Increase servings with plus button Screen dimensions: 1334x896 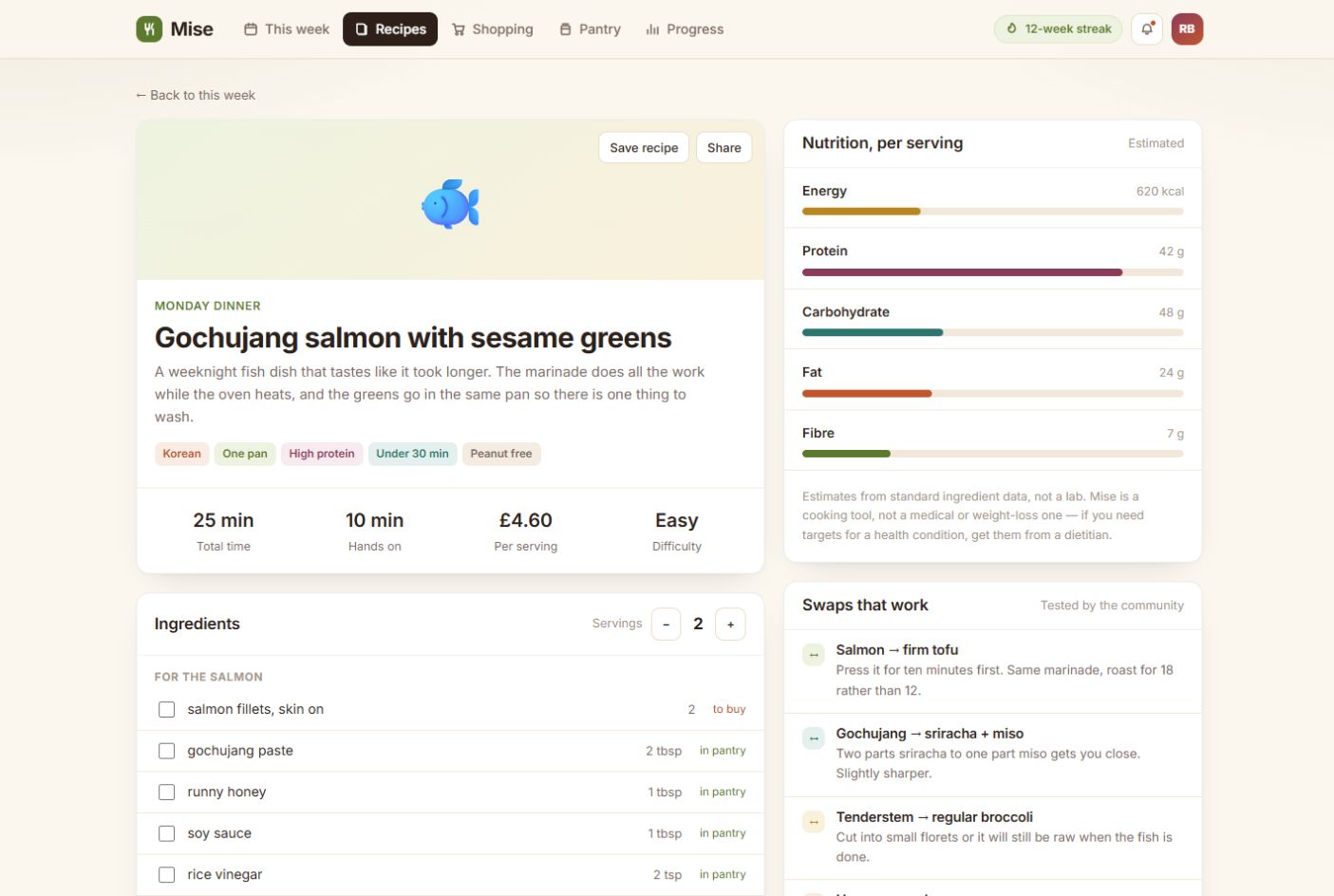tap(730, 625)
